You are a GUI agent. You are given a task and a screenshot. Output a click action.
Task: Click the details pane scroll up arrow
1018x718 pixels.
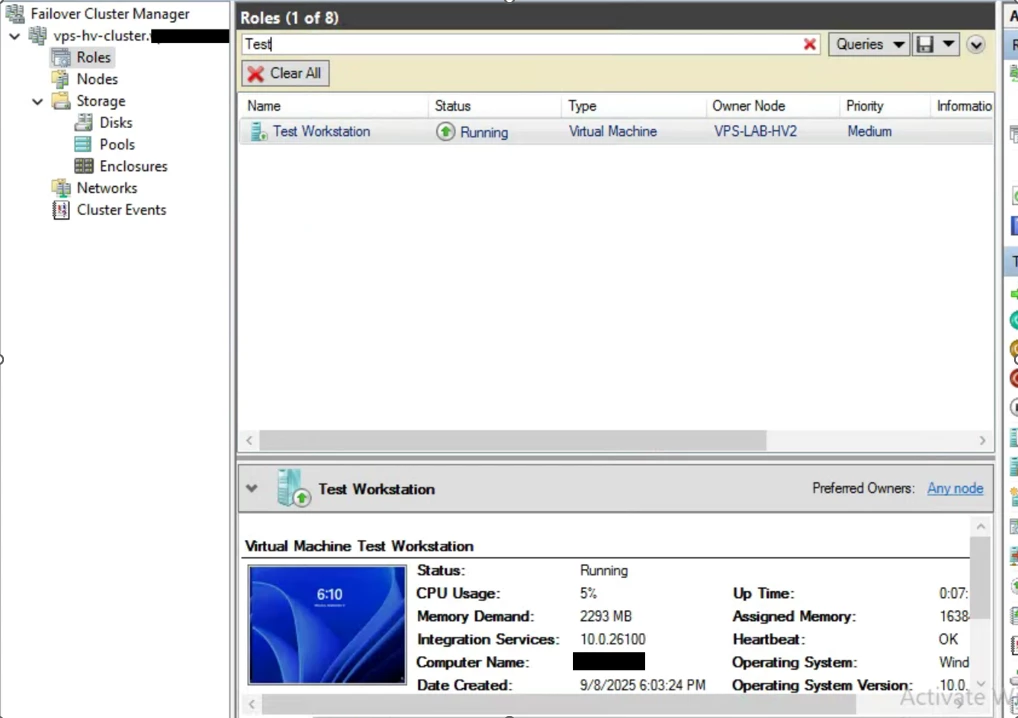[980, 526]
